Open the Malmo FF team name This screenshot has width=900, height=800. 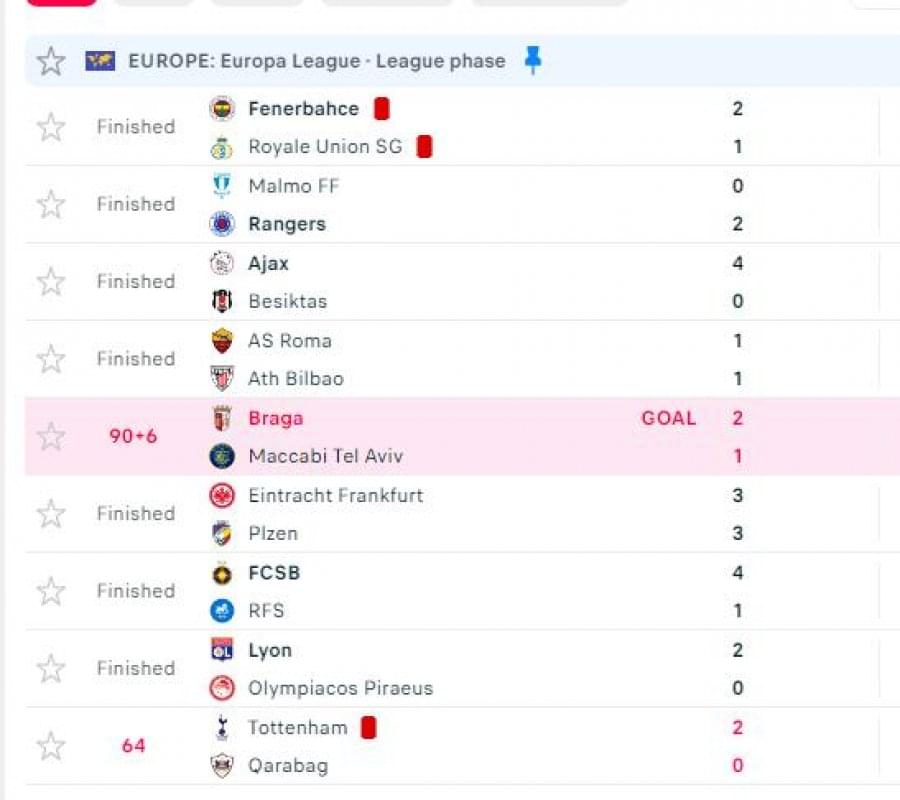(294, 186)
